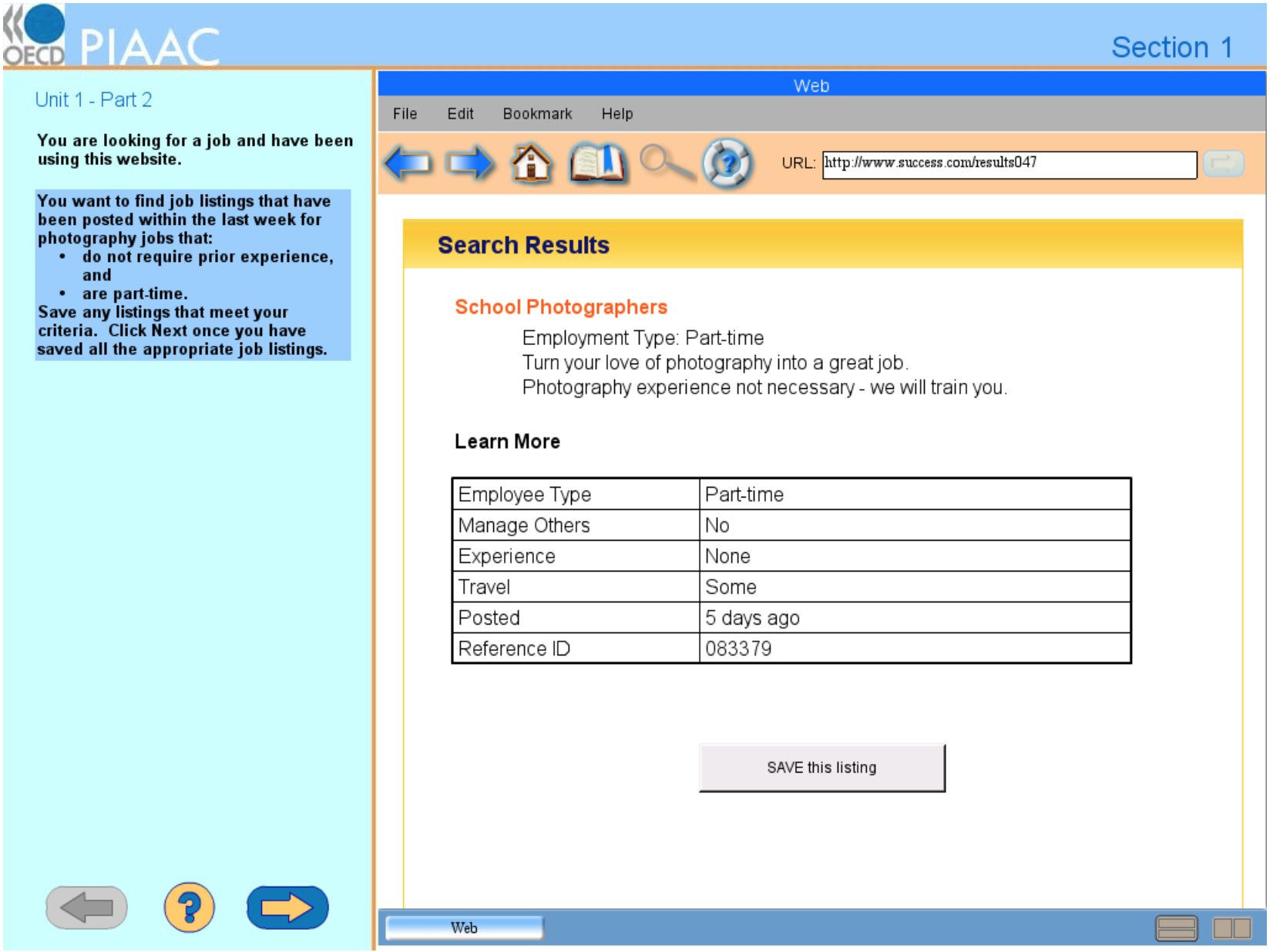Click the Reference ID value 083379
The width and height of the screenshot is (1273, 952).
(915, 649)
